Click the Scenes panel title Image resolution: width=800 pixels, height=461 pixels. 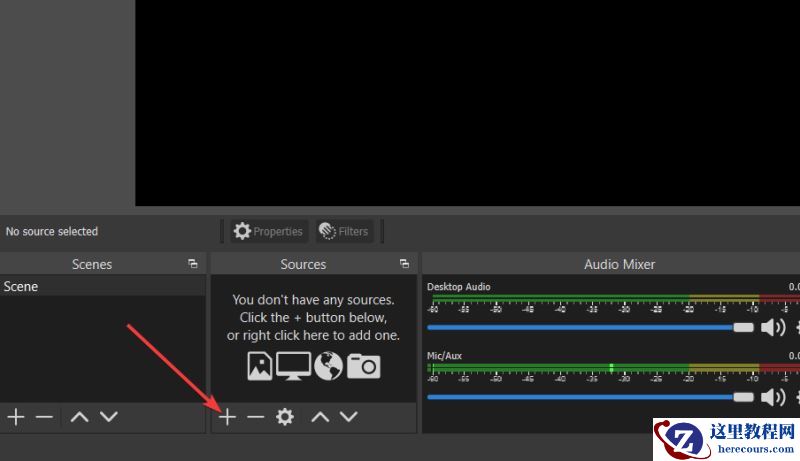[x=92, y=264]
